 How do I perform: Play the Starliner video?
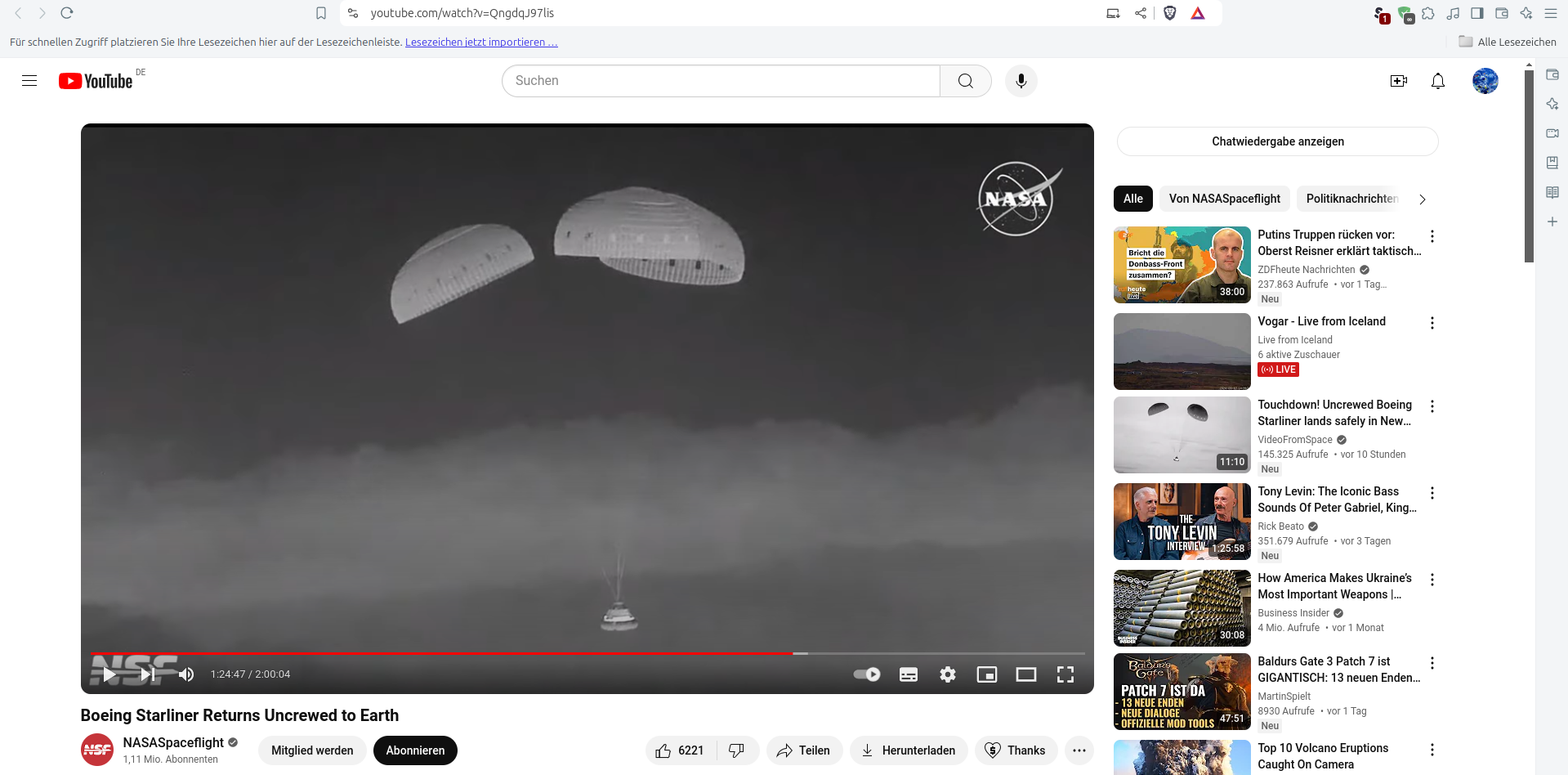click(x=109, y=674)
